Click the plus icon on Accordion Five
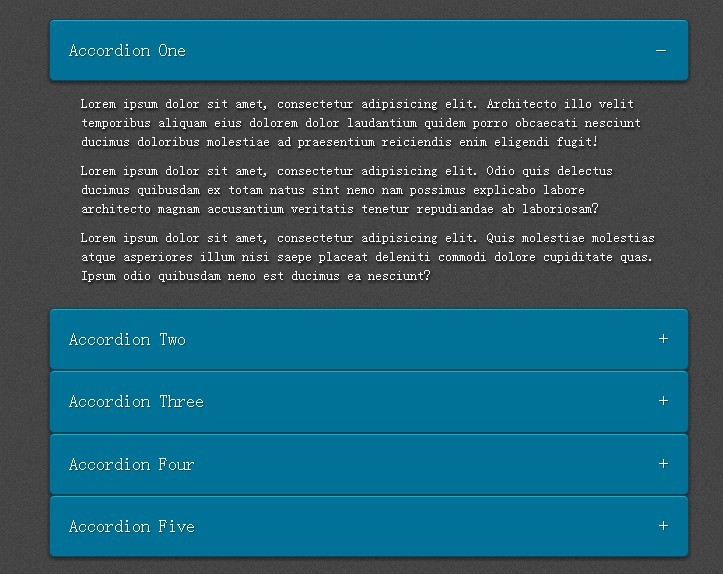Image resolution: width=723 pixels, height=574 pixels. click(x=663, y=526)
